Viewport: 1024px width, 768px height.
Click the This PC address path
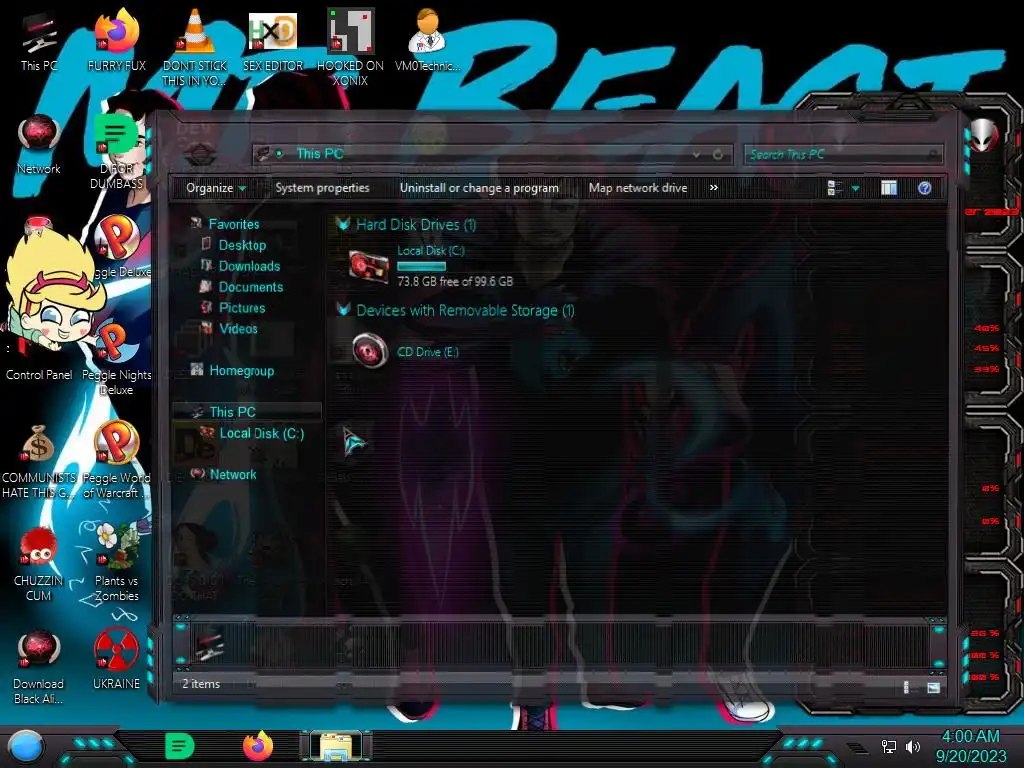[x=319, y=153]
